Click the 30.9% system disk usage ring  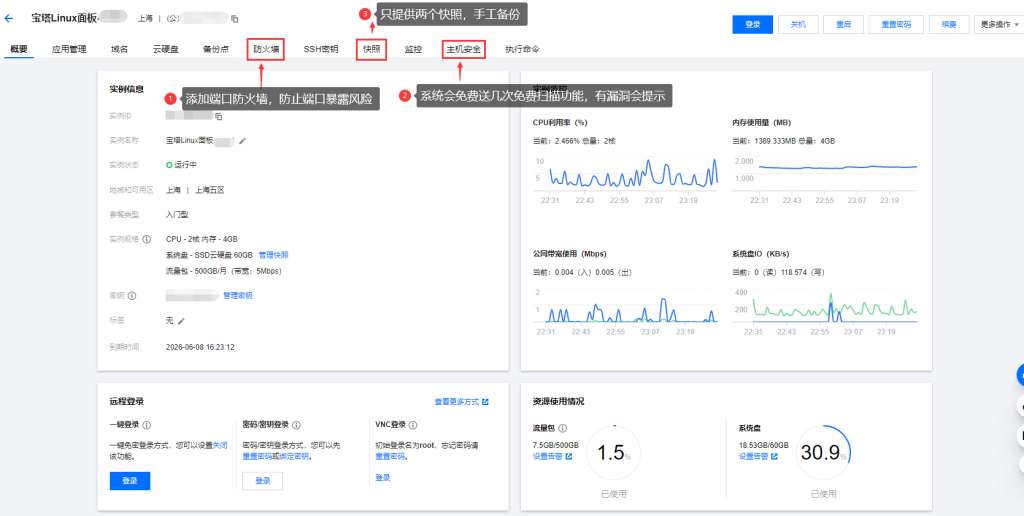point(824,453)
